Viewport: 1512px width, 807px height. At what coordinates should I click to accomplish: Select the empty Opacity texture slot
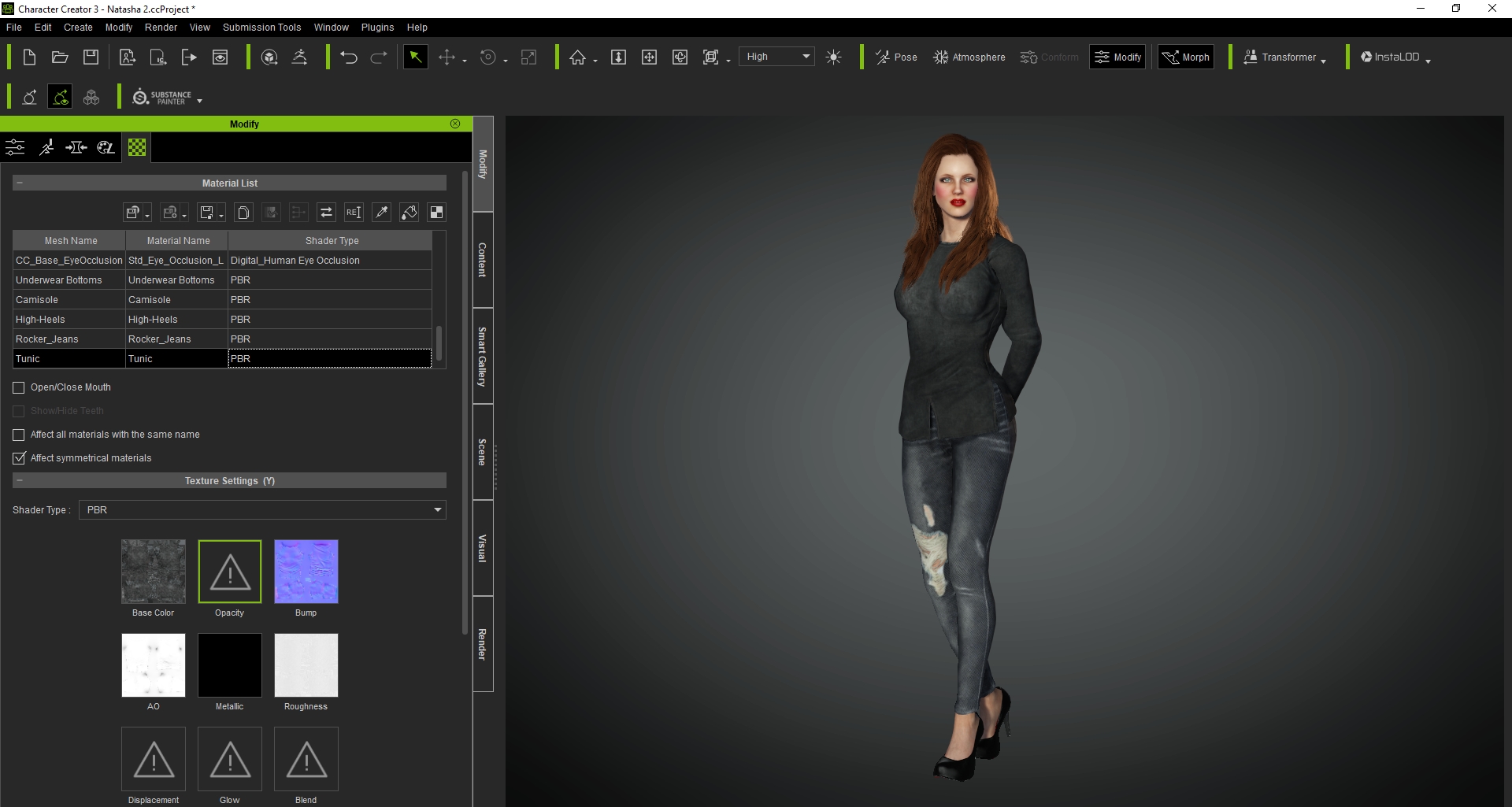pos(230,572)
